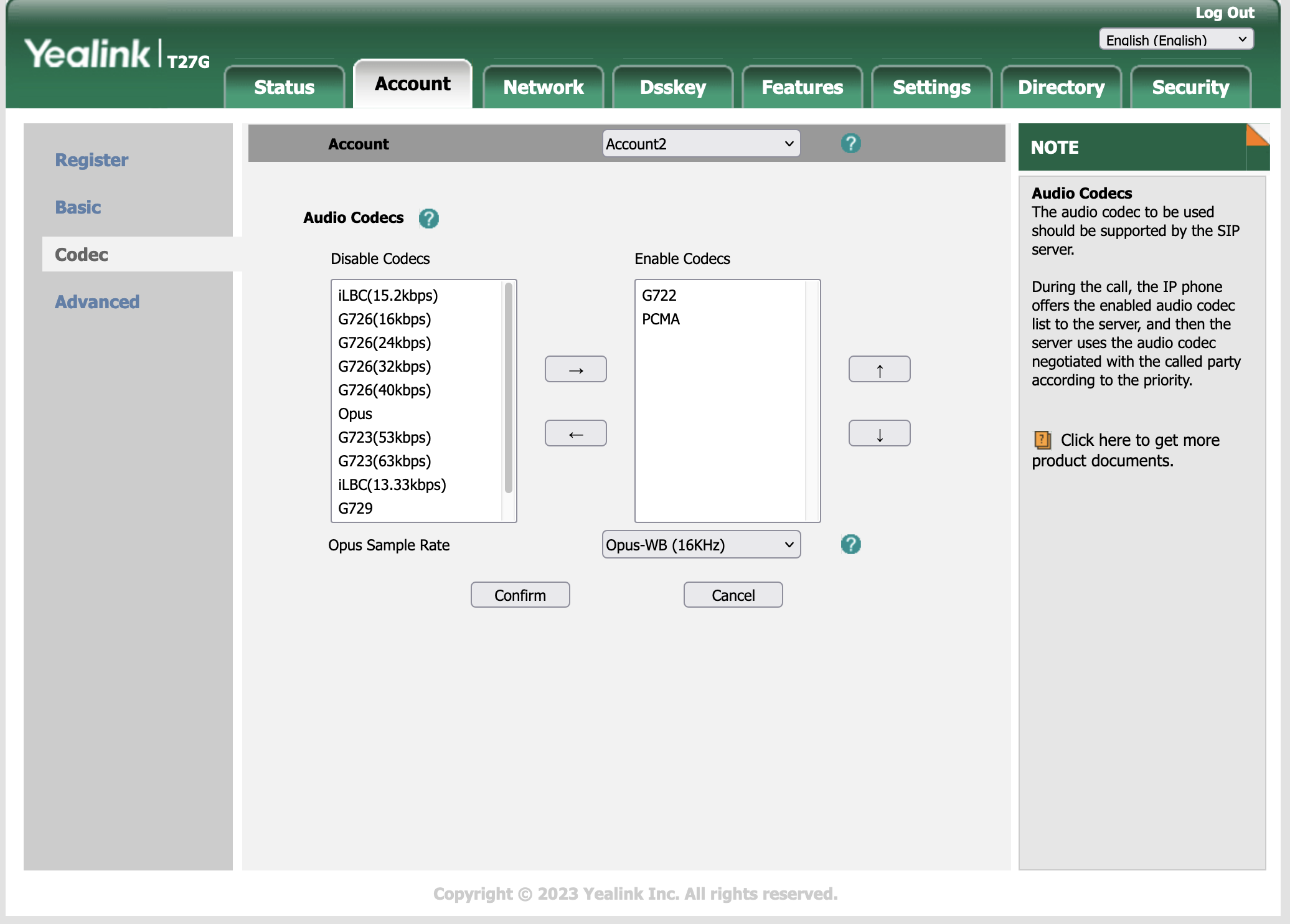Go to Advanced in left sidebar
The height and width of the screenshot is (924, 1290).
point(97,302)
